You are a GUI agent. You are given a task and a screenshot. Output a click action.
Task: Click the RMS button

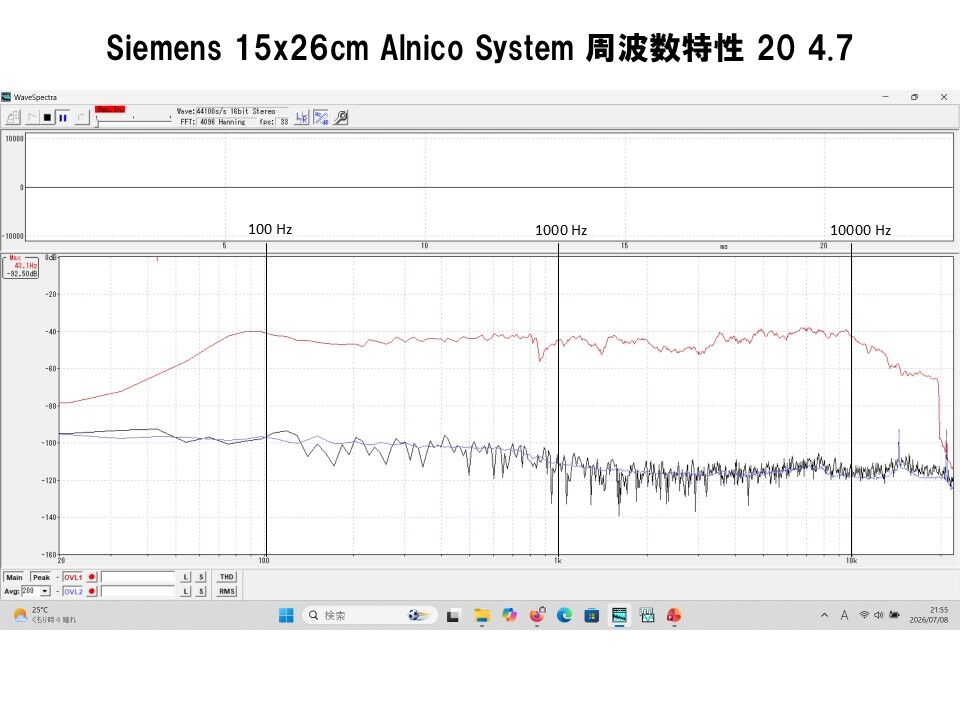(227, 591)
